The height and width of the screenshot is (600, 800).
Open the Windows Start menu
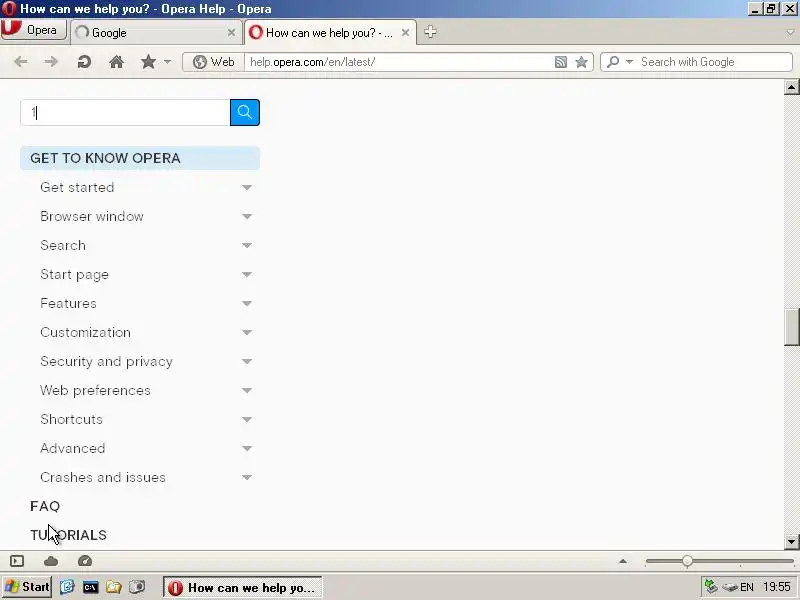point(27,587)
